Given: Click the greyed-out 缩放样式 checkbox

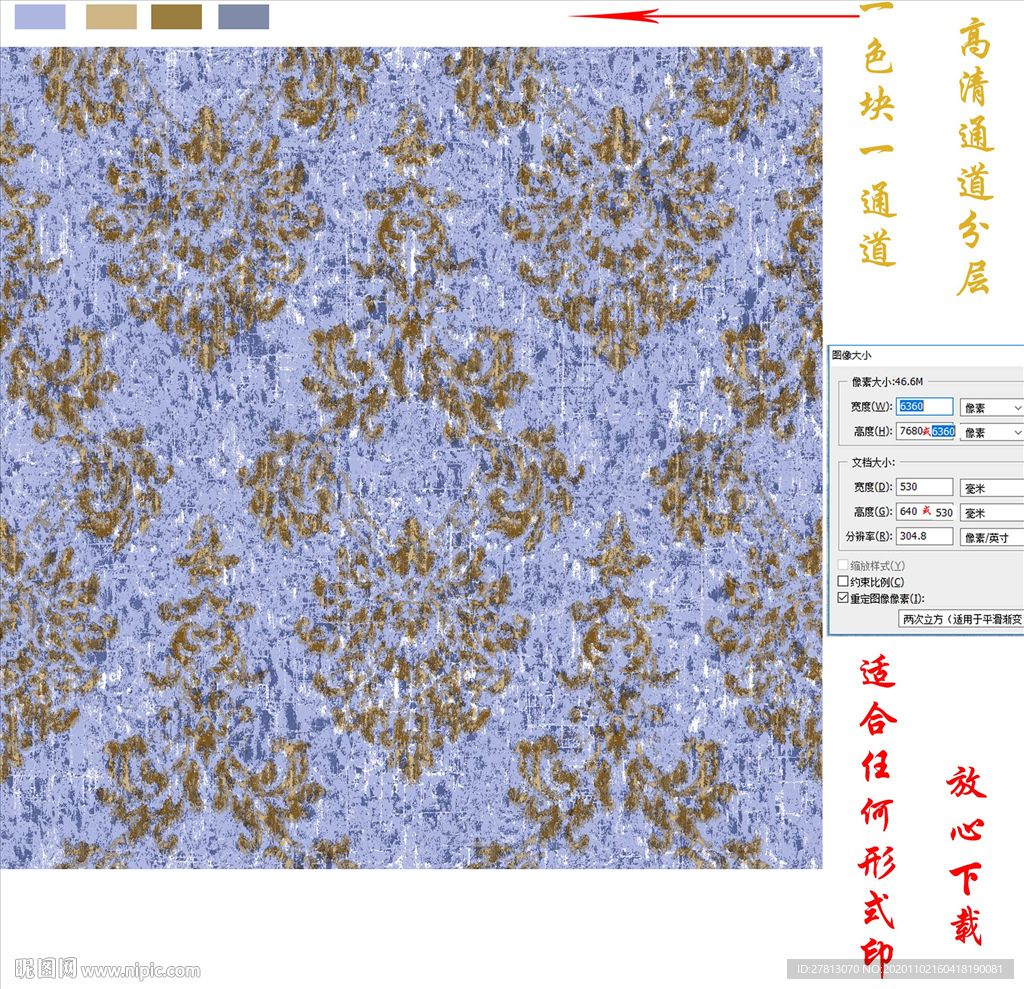Looking at the screenshot, I should (843, 565).
